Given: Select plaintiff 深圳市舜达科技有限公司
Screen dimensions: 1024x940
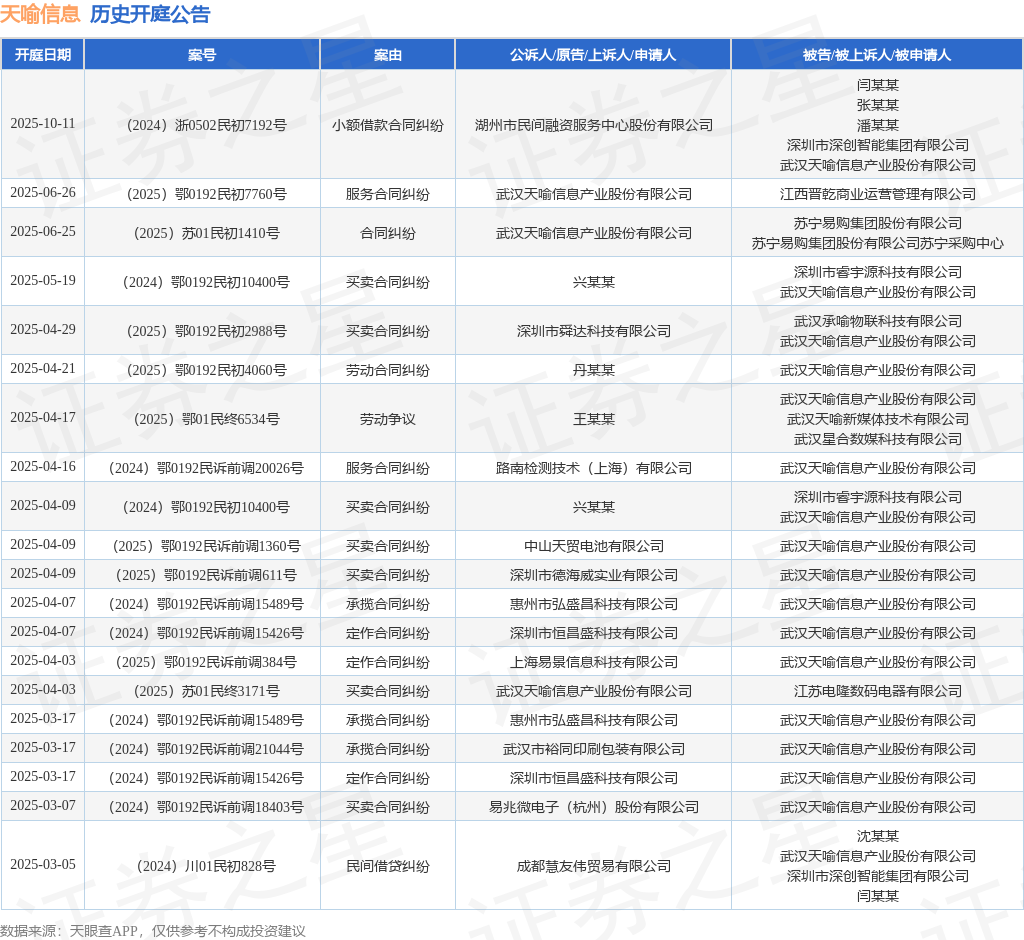Looking at the screenshot, I should (594, 331).
